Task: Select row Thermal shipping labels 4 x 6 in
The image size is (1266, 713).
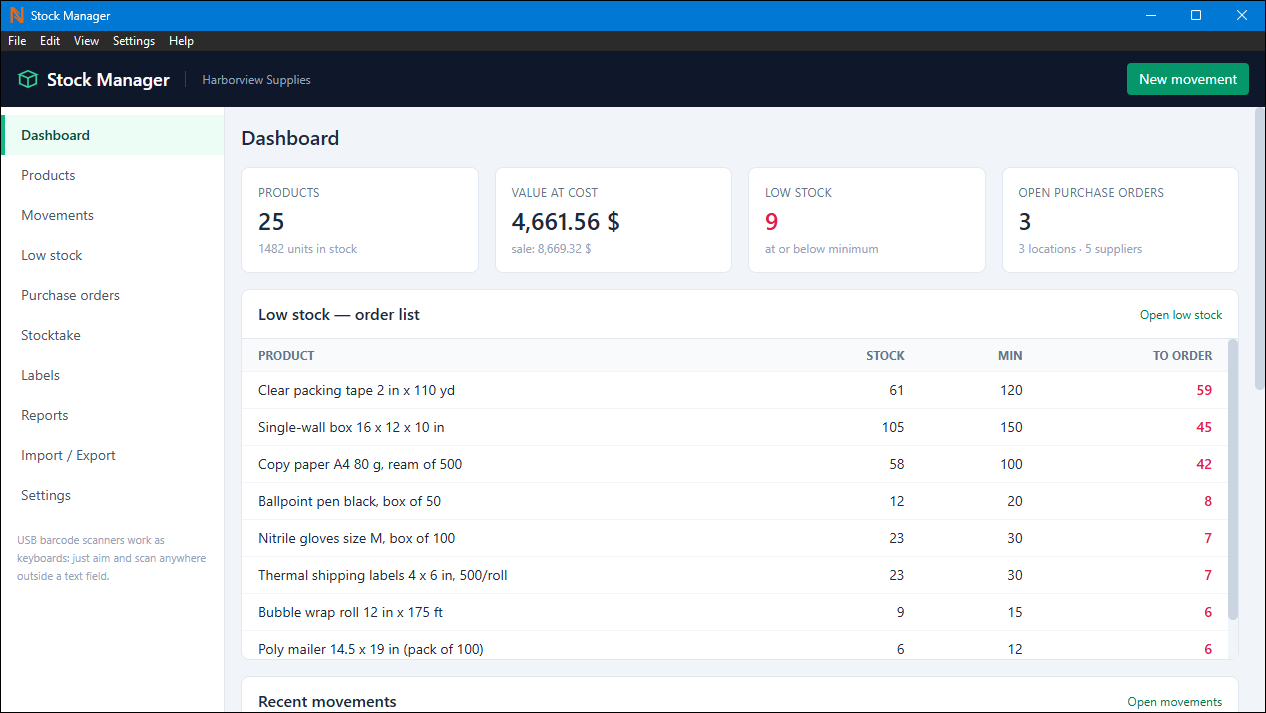Action: [734, 575]
